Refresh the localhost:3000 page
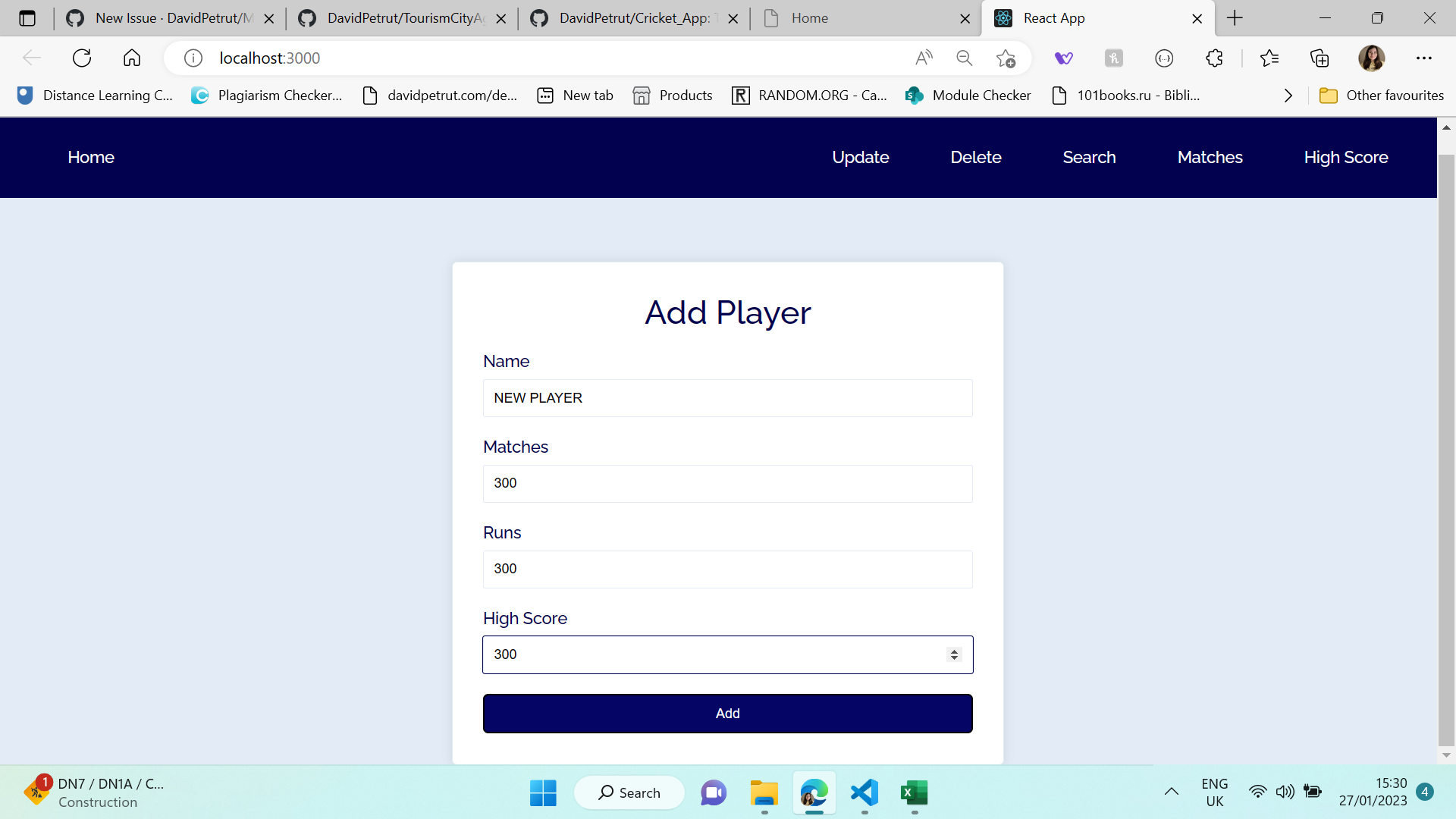Screen dimensions: 1456x819 81,58
